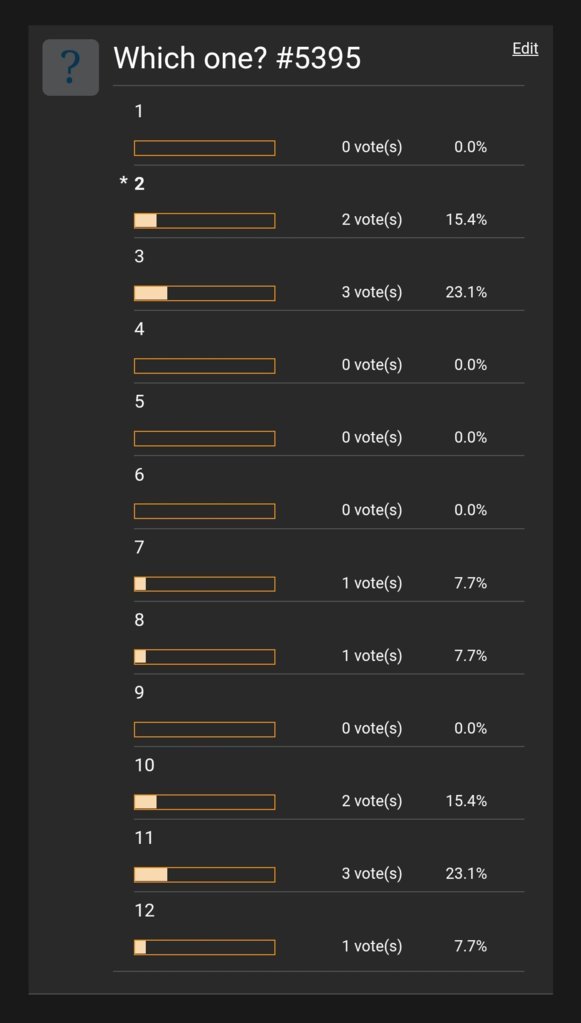Click the 0.0% percentage for option 1

click(471, 147)
